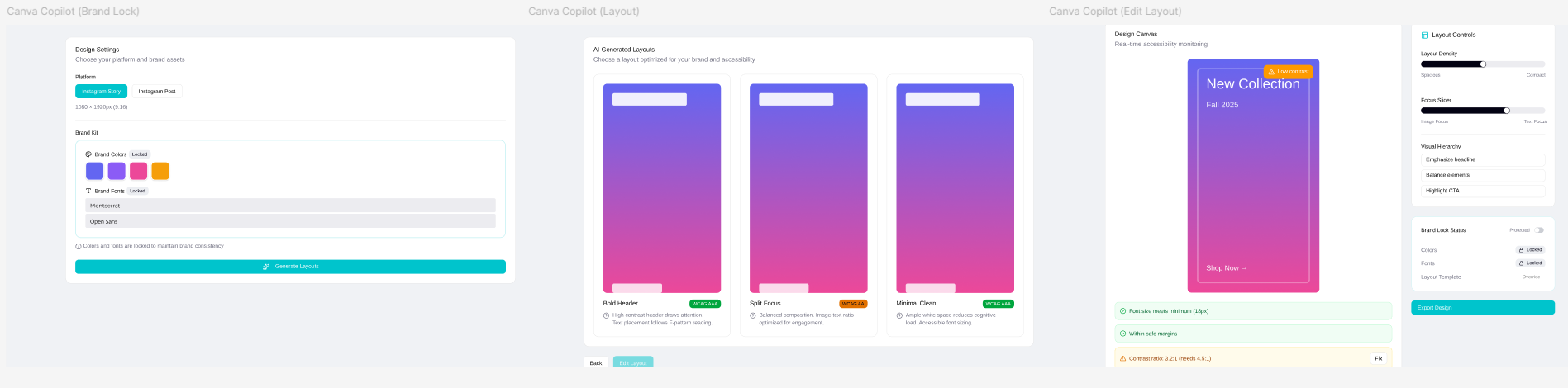Click the lock icon next to Colors
The width and height of the screenshot is (1568, 388).
click(x=1521, y=250)
